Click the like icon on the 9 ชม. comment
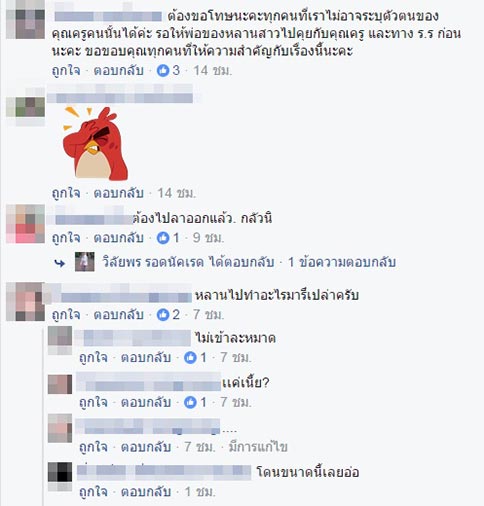 (163, 238)
